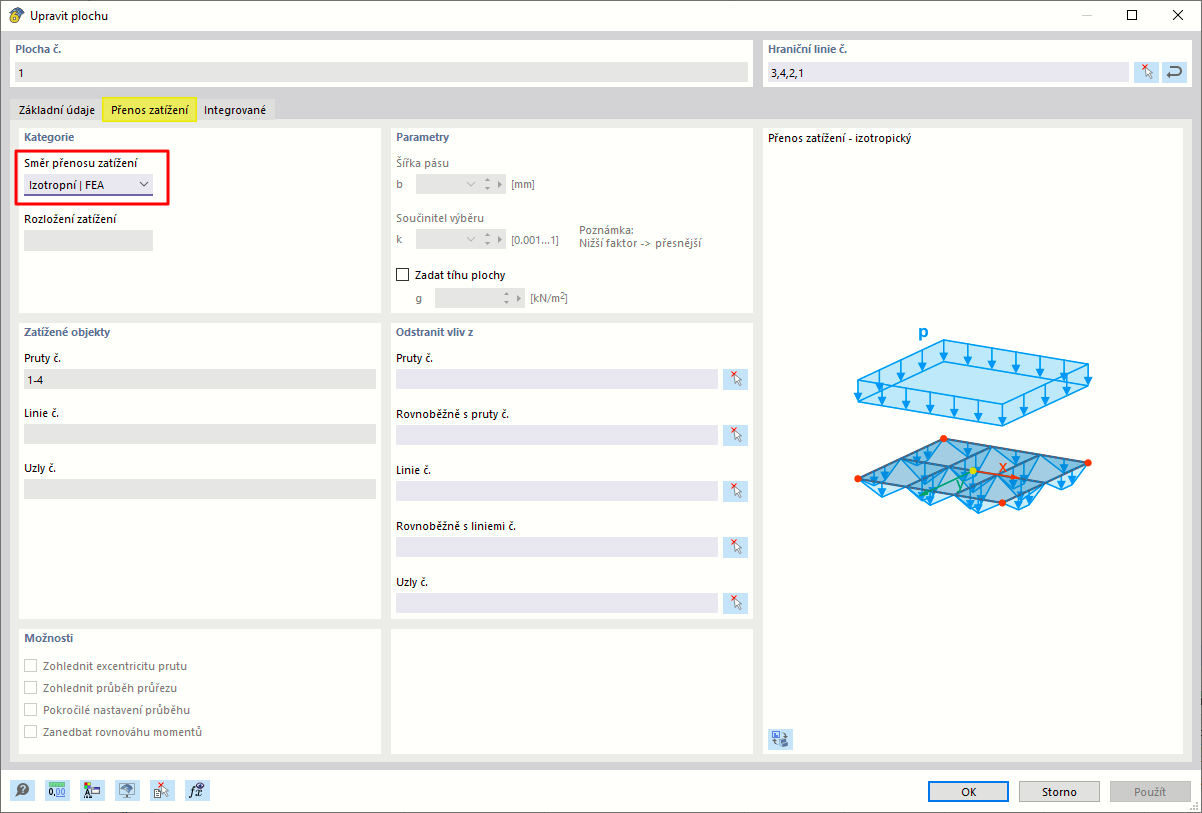Click the pick icon for Rovnoběžně s liniemi č.
This screenshot has width=1202, height=813.
736,547
